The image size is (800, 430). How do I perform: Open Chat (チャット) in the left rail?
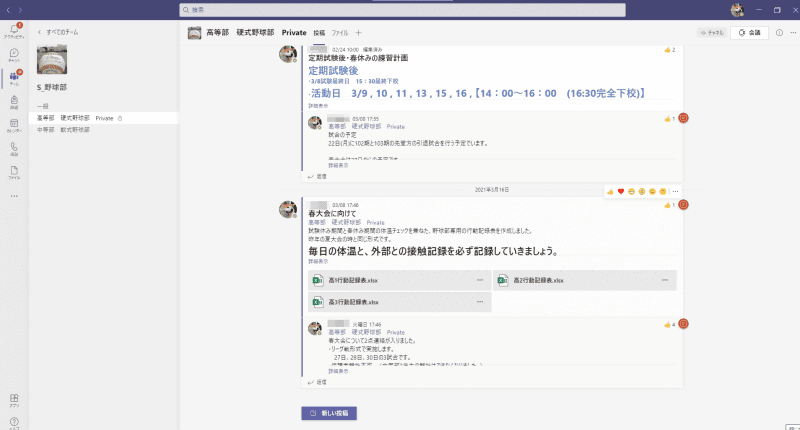click(x=14, y=55)
